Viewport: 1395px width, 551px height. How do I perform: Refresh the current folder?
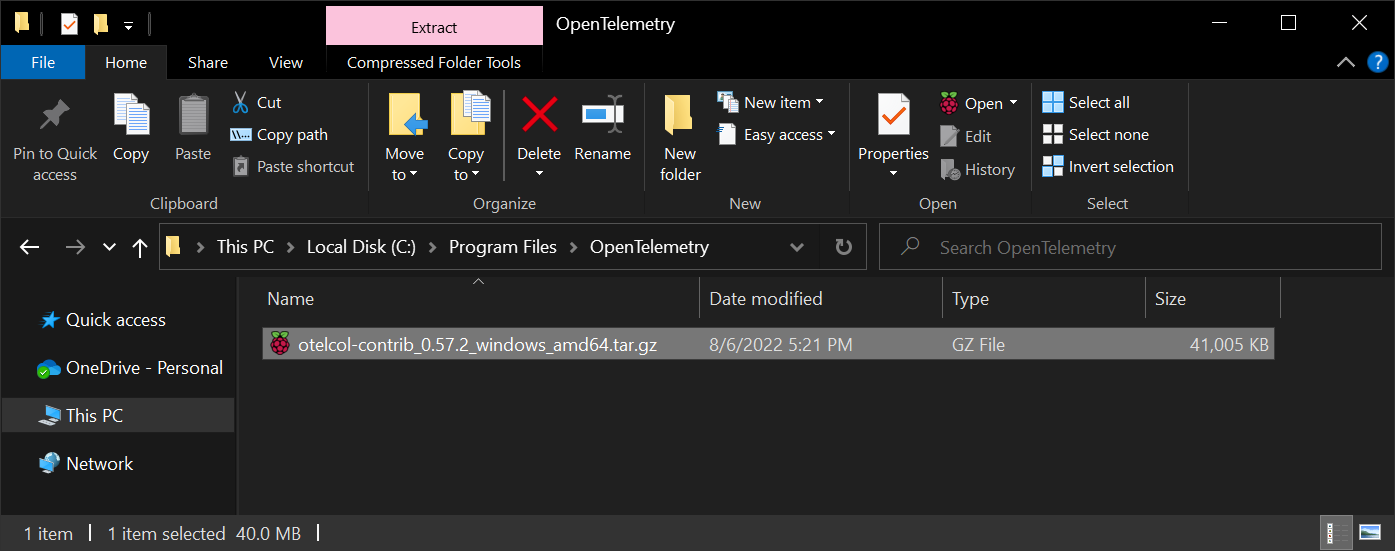tap(843, 247)
